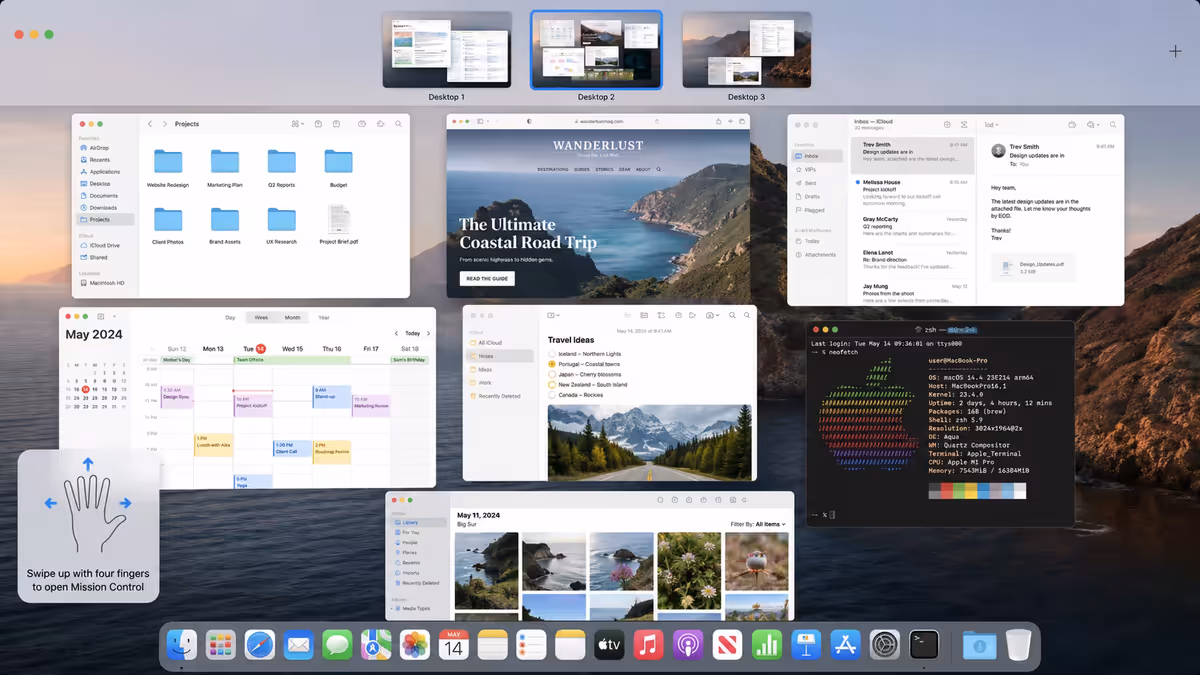
Task: Open Lunch with Alex calendar event
Action: 213,445
